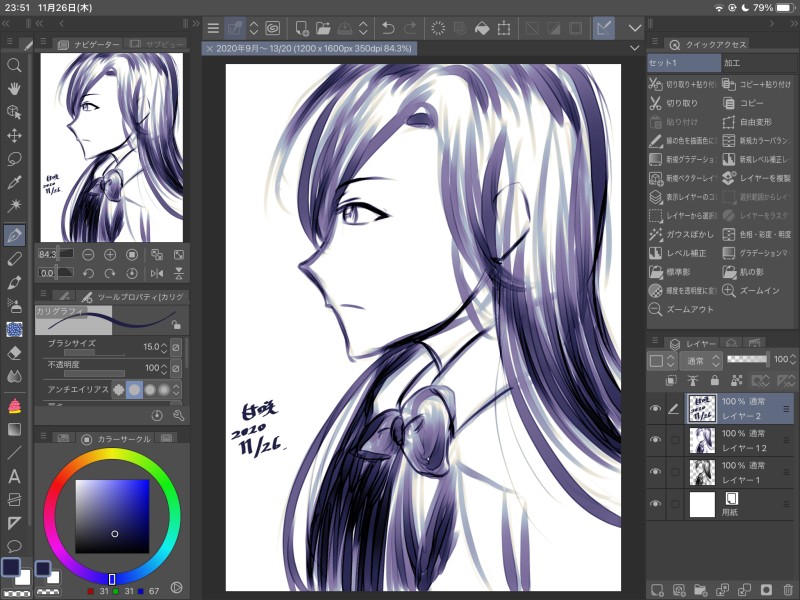Switch to the サブビュー tab

click(x=156, y=44)
